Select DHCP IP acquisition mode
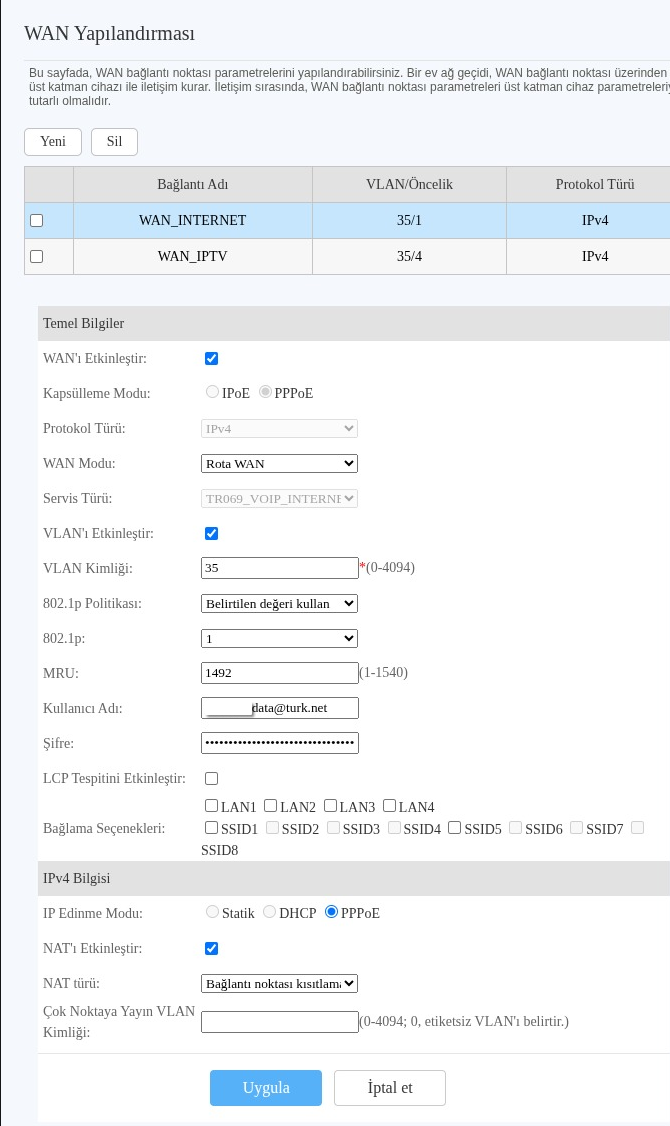This screenshot has width=670, height=1126. pyautogui.click(x=269, y=912)
